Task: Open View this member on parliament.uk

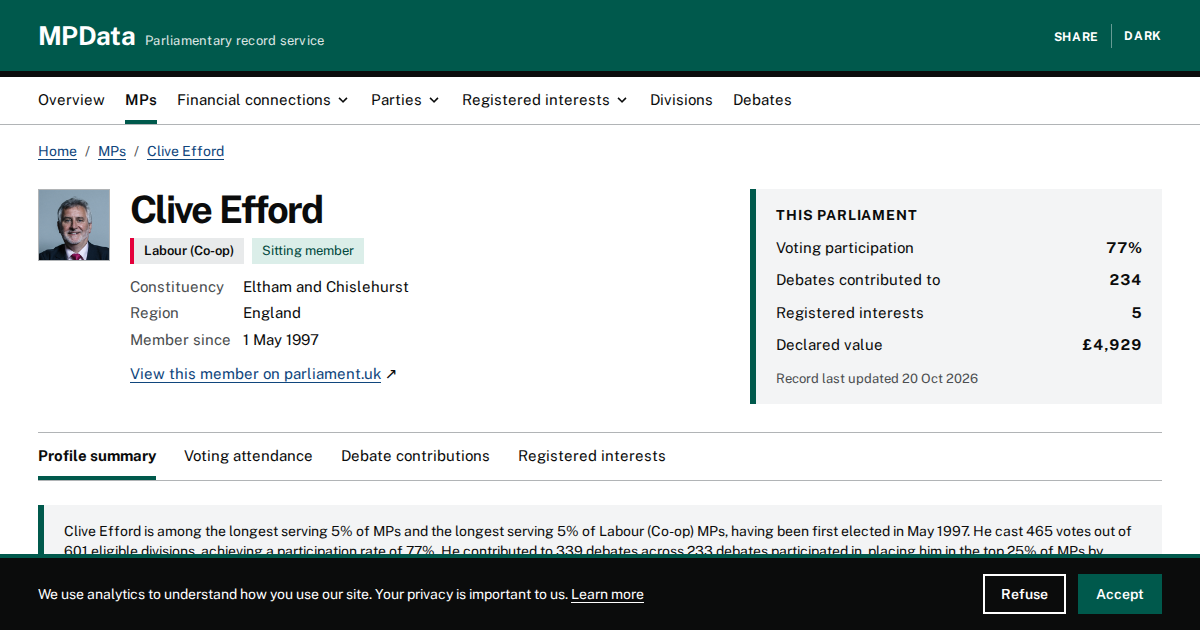Action: (x=255, y=374)
